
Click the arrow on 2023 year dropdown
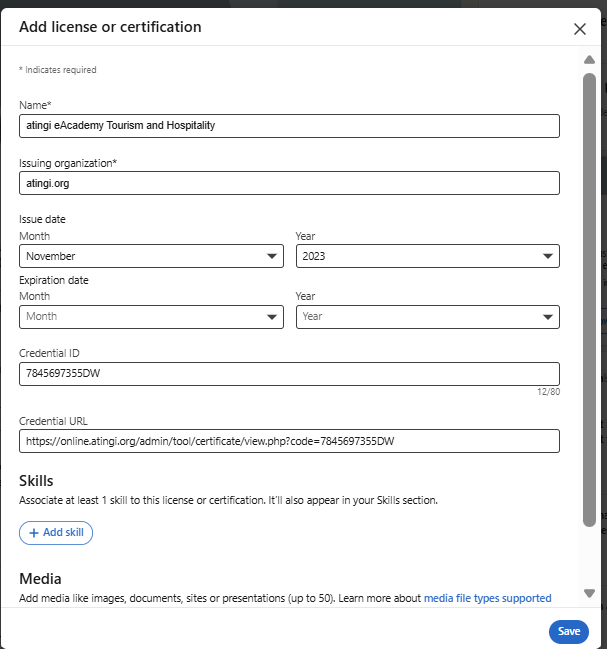point(548,257)
